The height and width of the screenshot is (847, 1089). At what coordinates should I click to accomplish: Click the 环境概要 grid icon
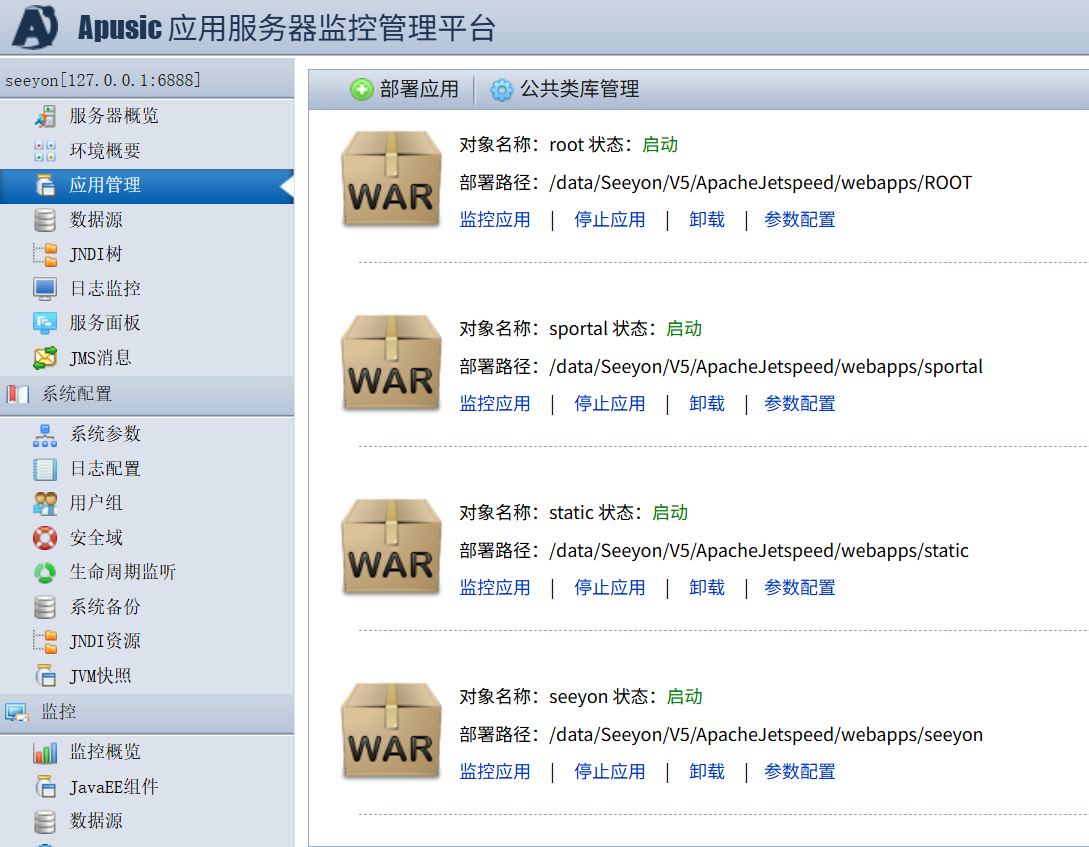(45, 151)
